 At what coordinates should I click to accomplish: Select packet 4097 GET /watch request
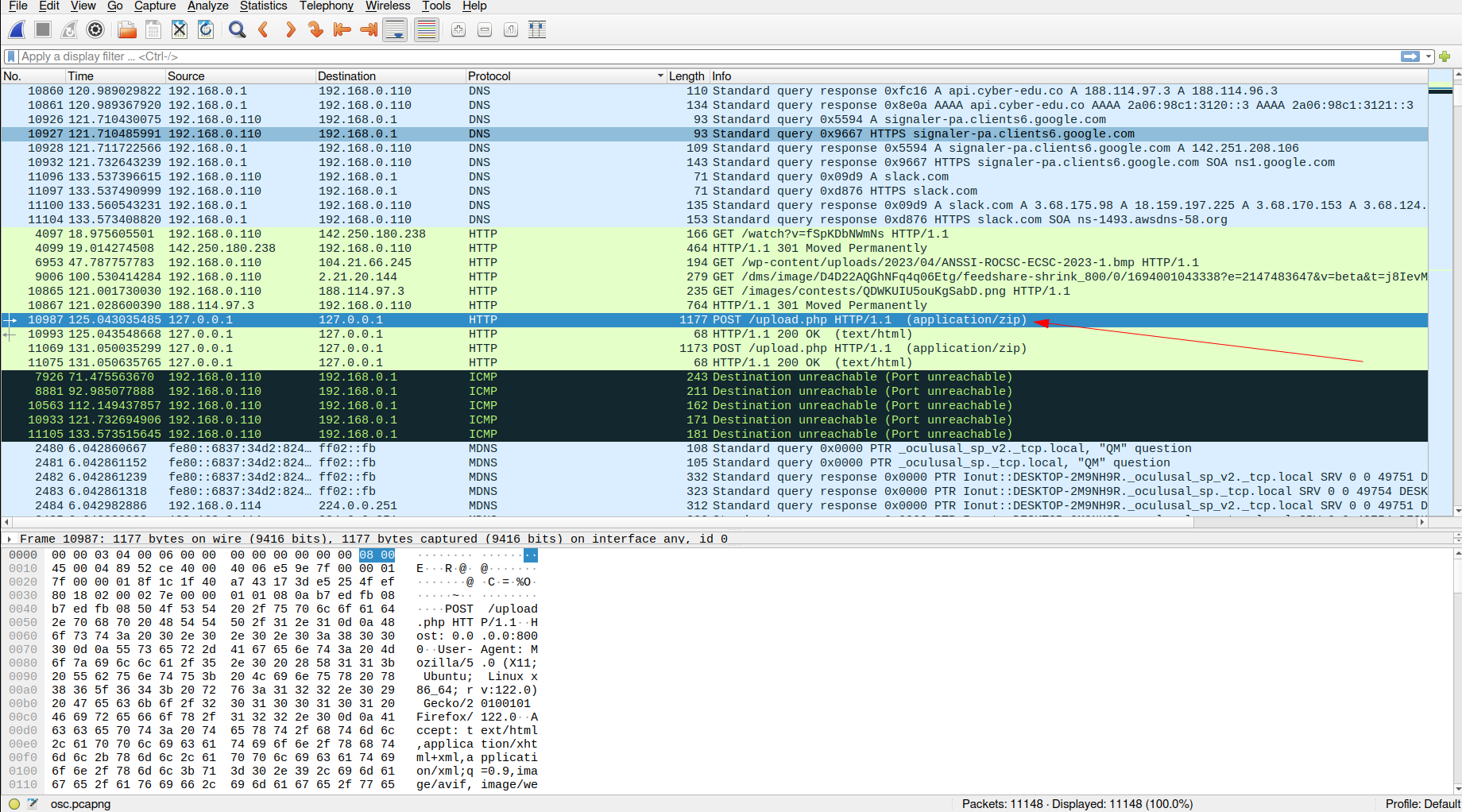tap(714, 234)
